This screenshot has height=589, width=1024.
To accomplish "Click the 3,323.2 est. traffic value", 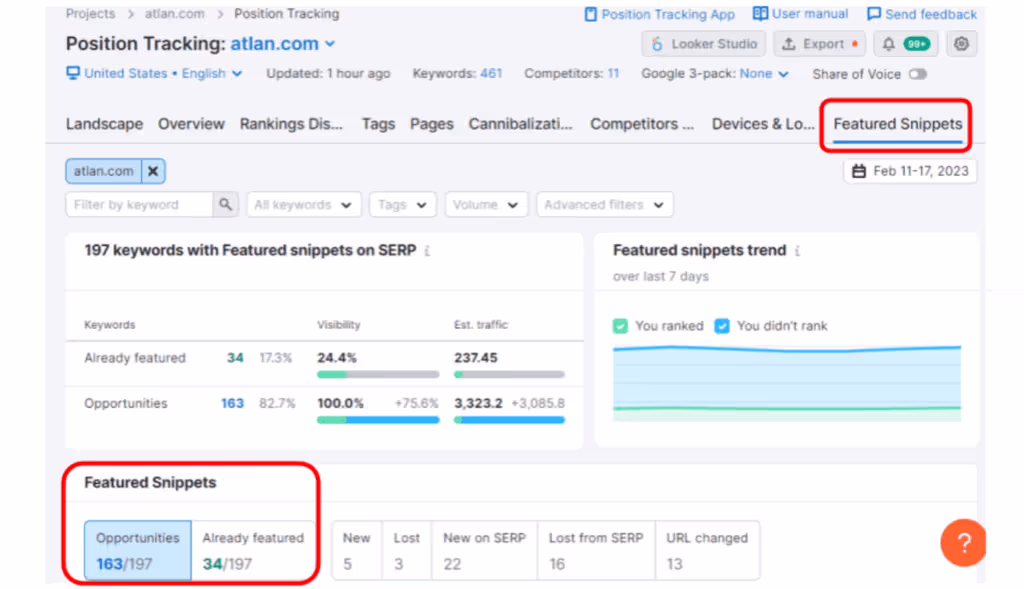I will click(x=479, y=404).
